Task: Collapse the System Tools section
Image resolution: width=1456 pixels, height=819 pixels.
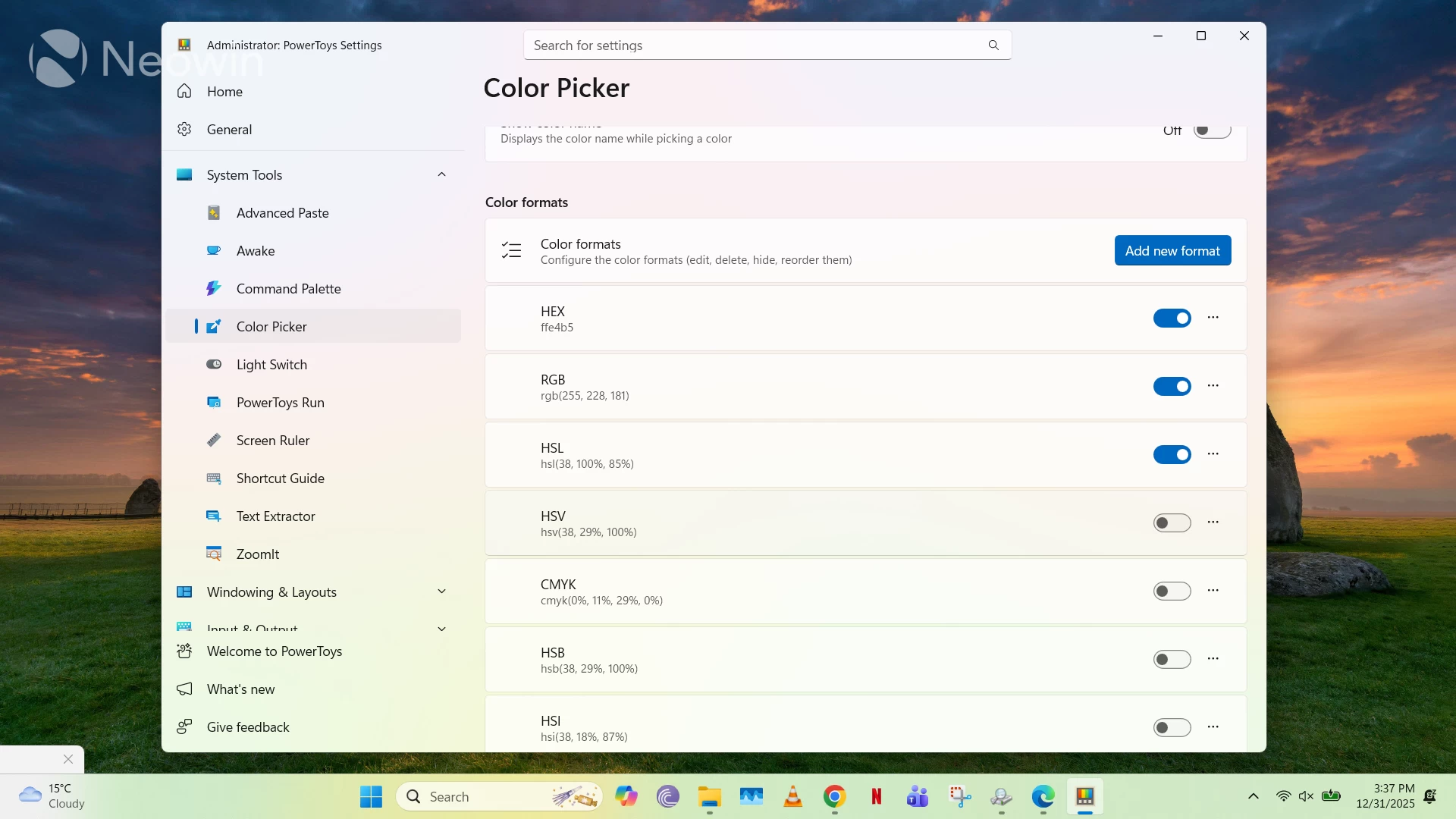Action: (441, 175)
